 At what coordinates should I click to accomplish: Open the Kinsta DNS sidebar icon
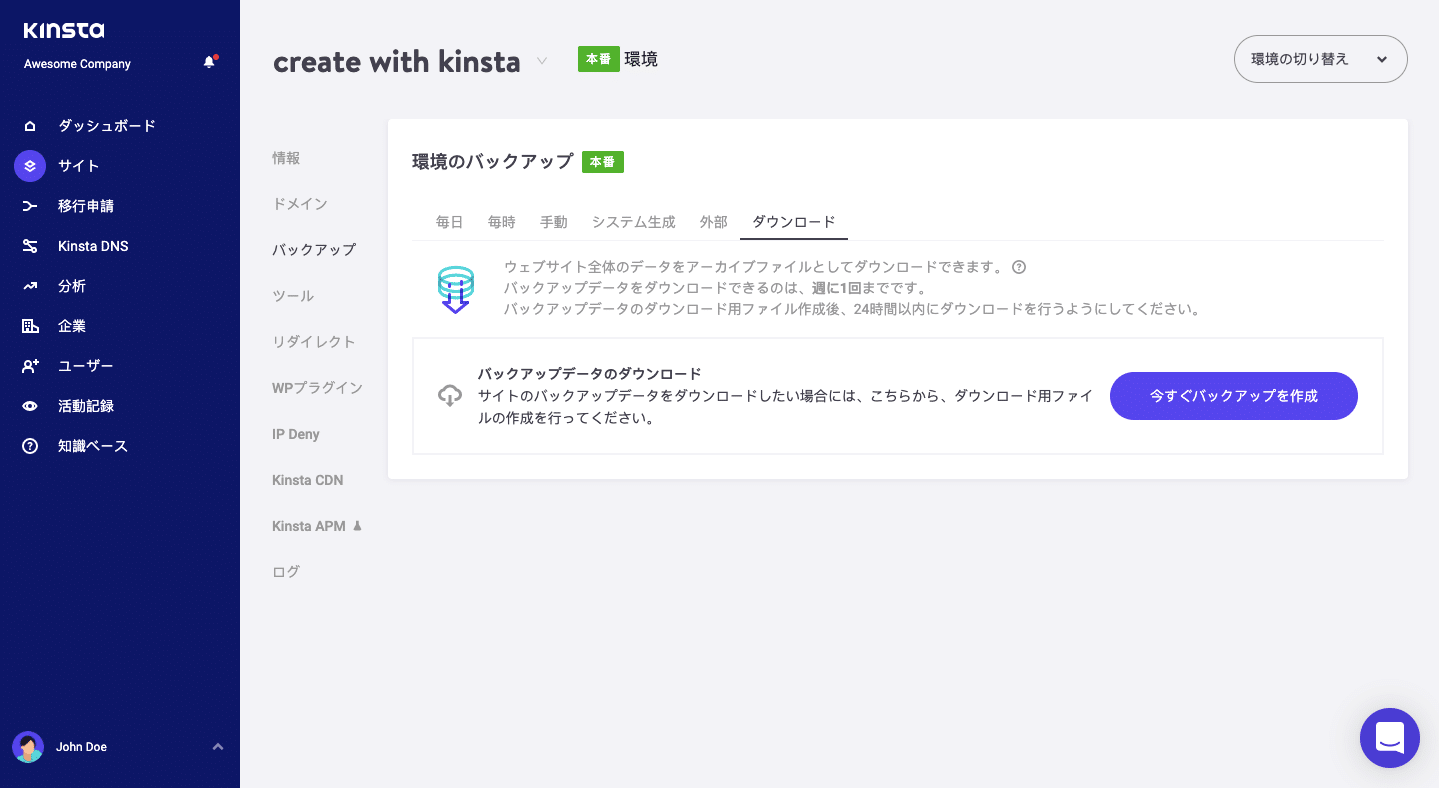pos(31,245)
